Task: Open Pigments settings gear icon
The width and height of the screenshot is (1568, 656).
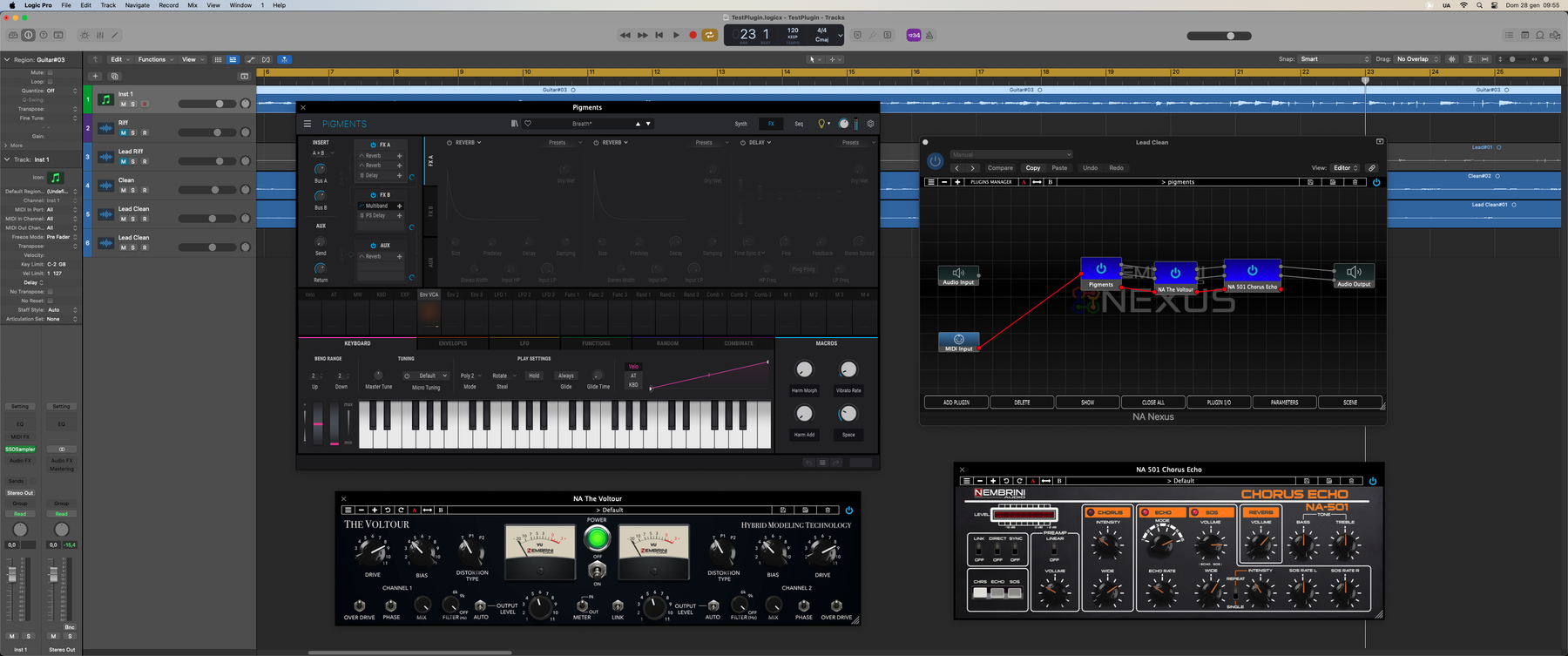Action: (870, 124)
